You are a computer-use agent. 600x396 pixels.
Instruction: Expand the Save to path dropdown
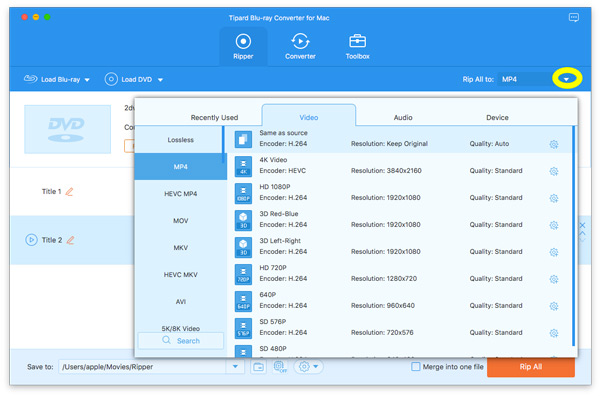pyautogui.click(x=235, y=367)
